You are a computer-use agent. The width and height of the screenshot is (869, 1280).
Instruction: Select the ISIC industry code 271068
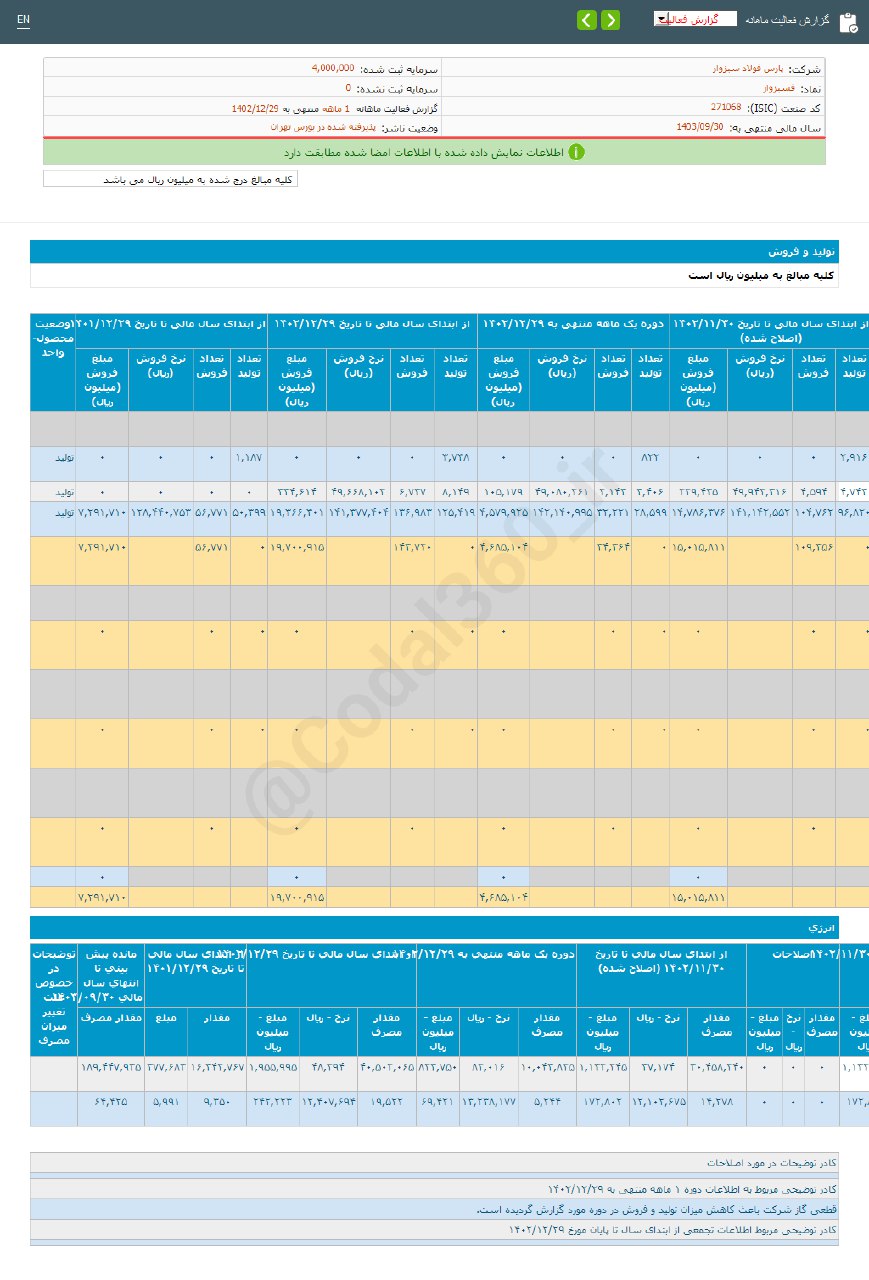tap(726, 108)
